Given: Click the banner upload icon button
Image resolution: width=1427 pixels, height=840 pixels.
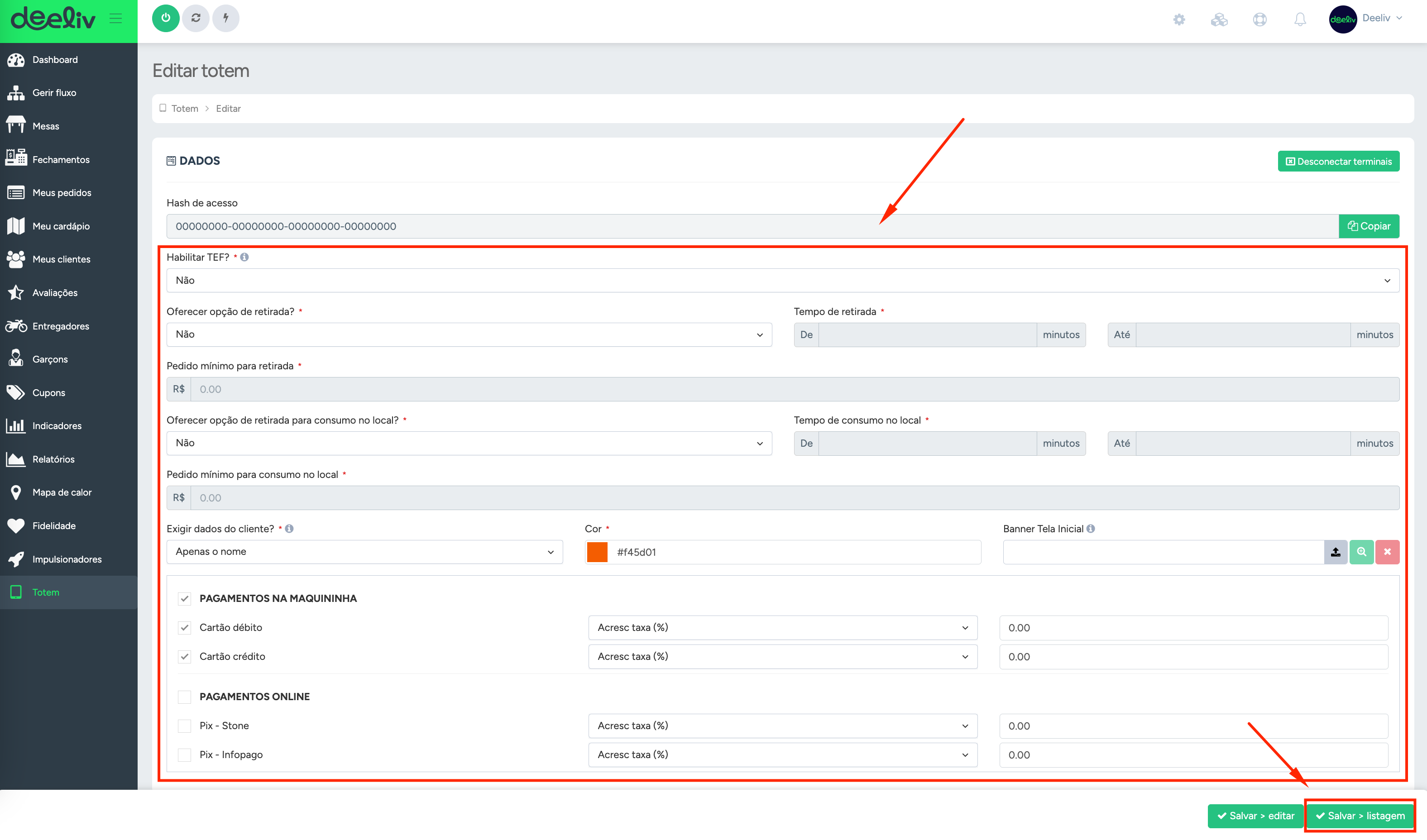Looking at the screenshot, I should point(1336,552).
